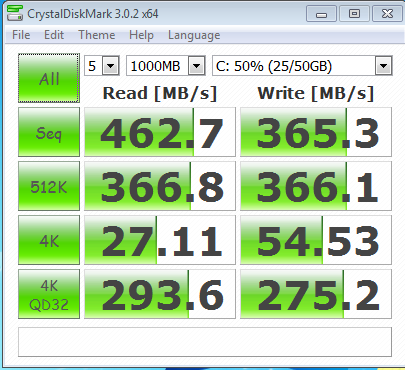Image resolution: width=405 pixels, height=370 pixels.
Task: Open the 1000MB test size dropdown
Action: [x=196, y=66]
